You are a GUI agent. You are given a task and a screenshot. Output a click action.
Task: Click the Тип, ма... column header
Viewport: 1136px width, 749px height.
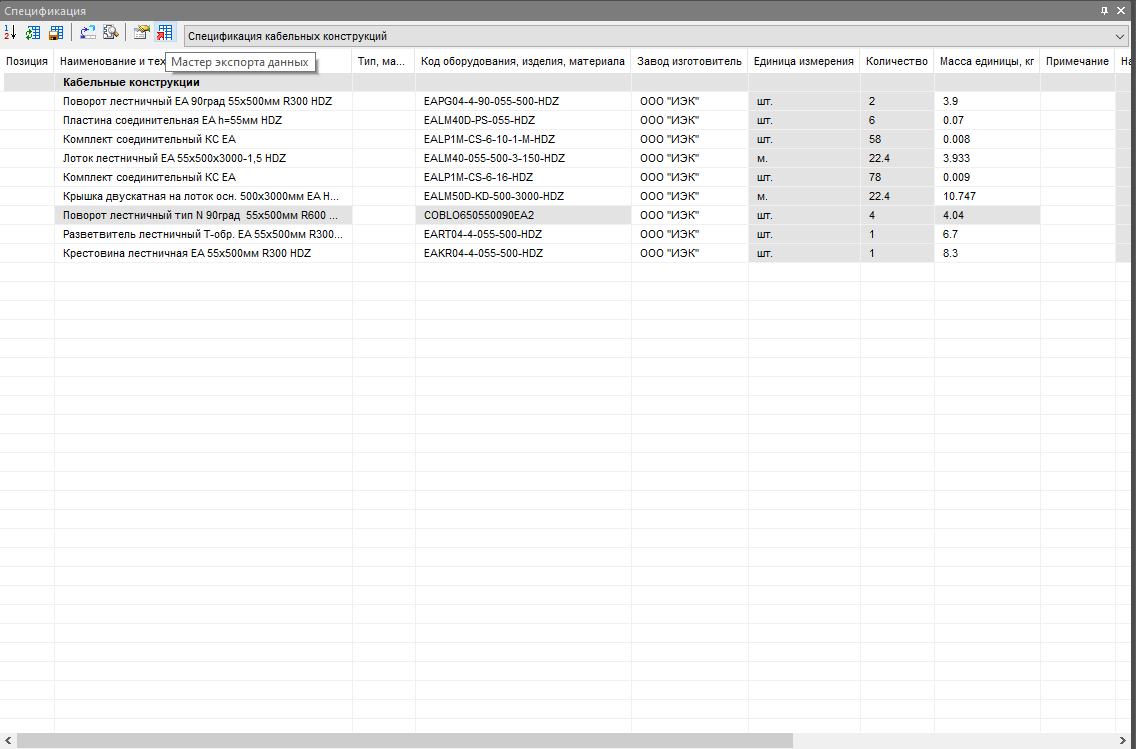383,62
